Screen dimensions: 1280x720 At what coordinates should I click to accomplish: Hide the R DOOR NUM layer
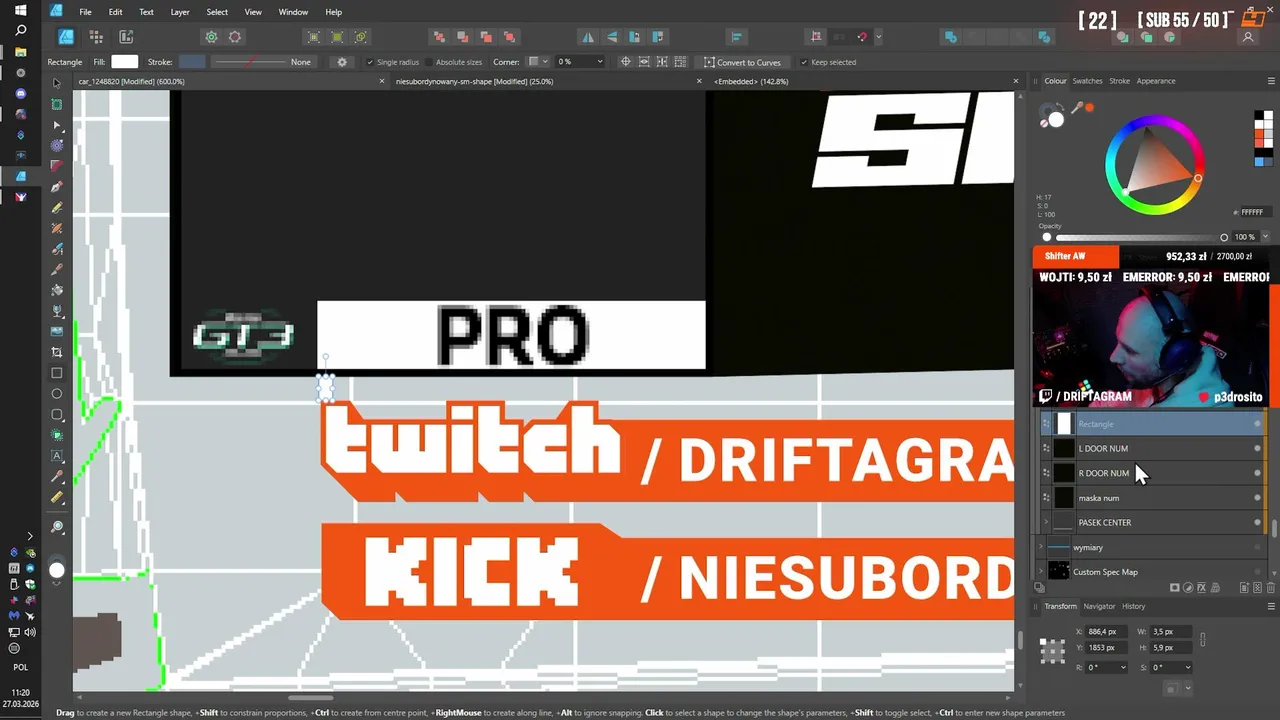tap(1257, 473)
